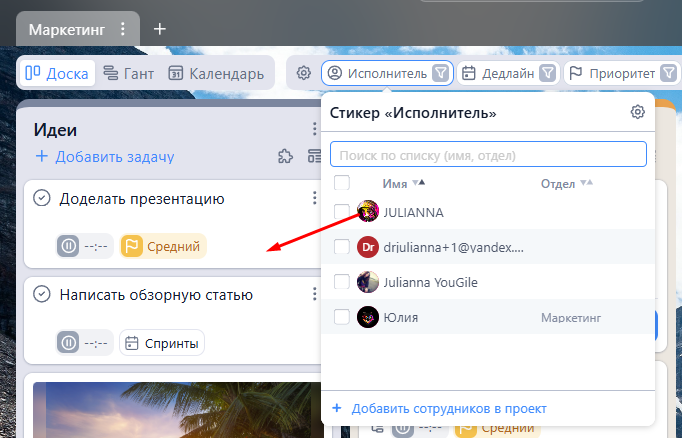Open the Доделать презентацию task
The width and height of the screenshot is (682, 438).
(142, 199)
